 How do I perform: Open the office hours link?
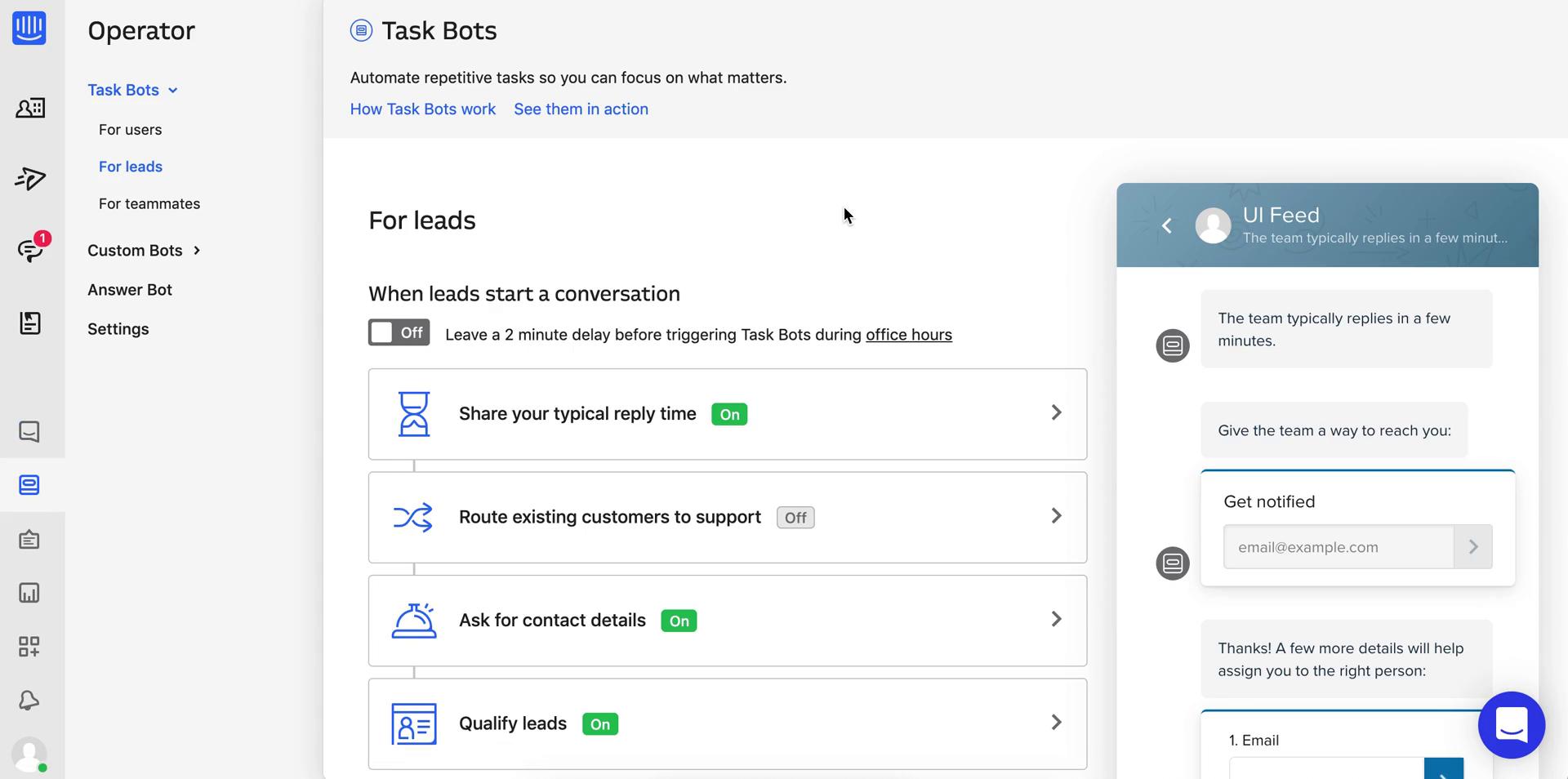pyautogui.click(x=909, y=335)
